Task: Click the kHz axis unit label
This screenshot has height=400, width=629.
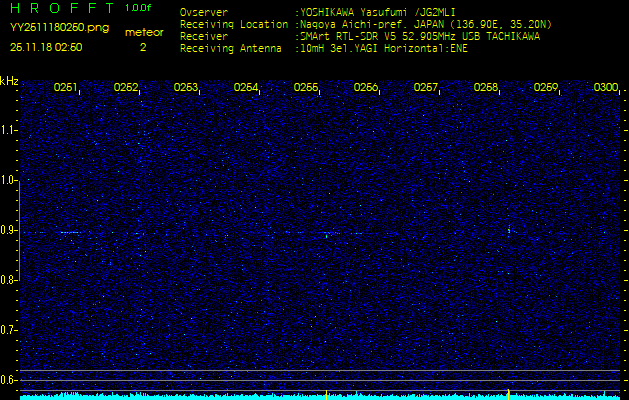Action: tap(9, 81)
